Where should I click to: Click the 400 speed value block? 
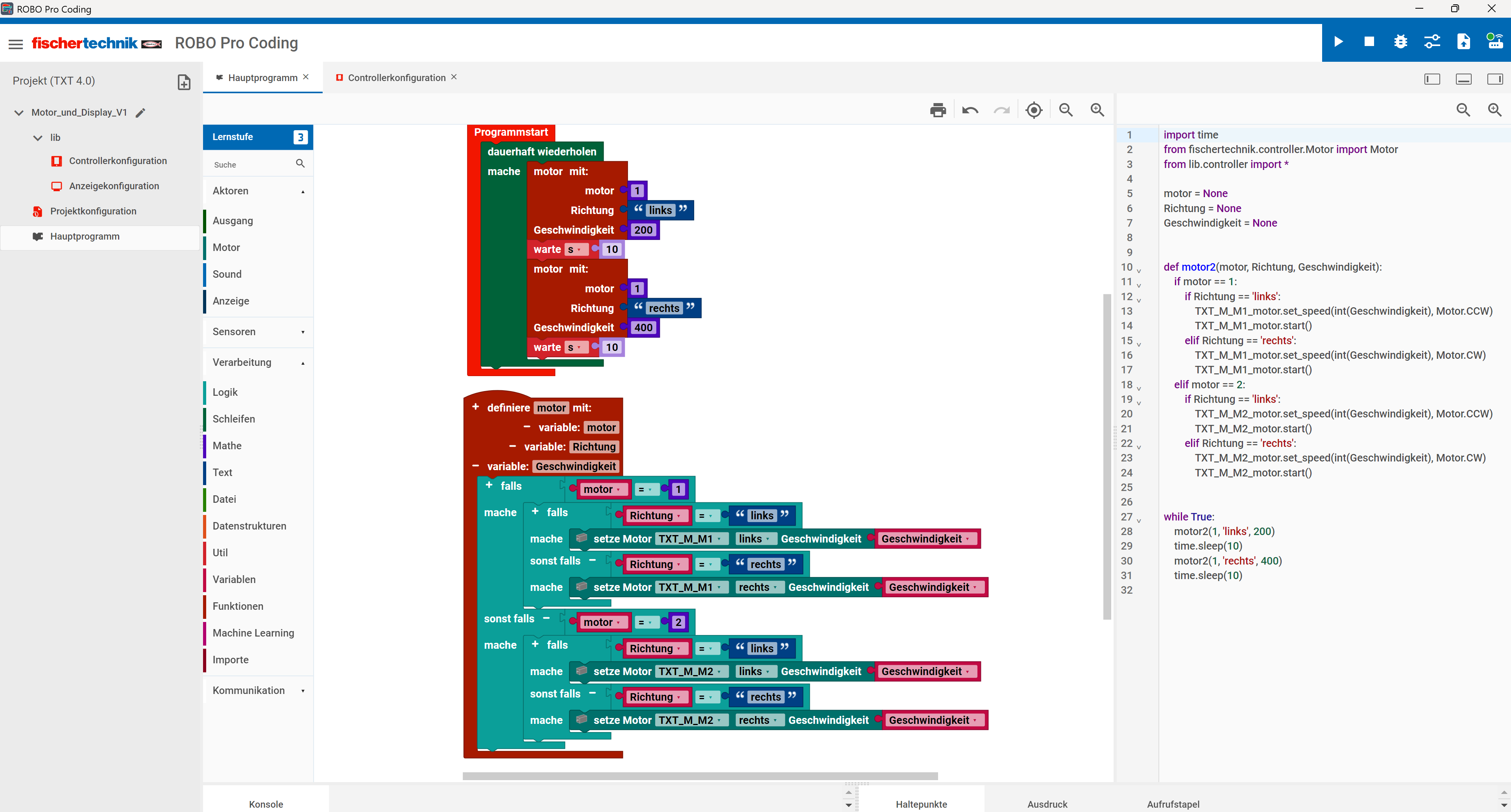coord(643,328)
